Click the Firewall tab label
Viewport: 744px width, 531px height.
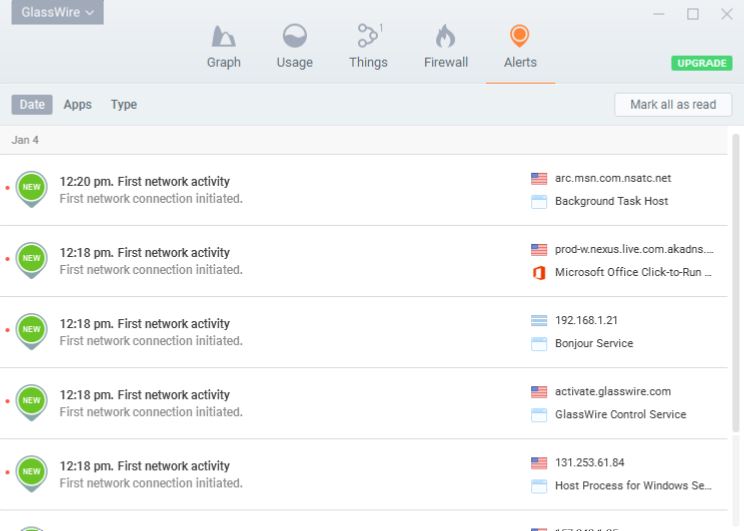446,62
